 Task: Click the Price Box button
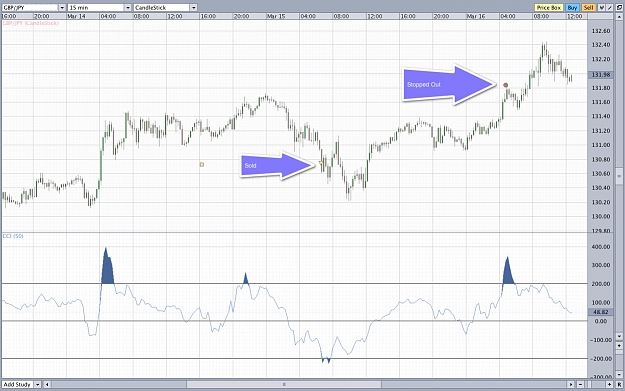point(549,8)
